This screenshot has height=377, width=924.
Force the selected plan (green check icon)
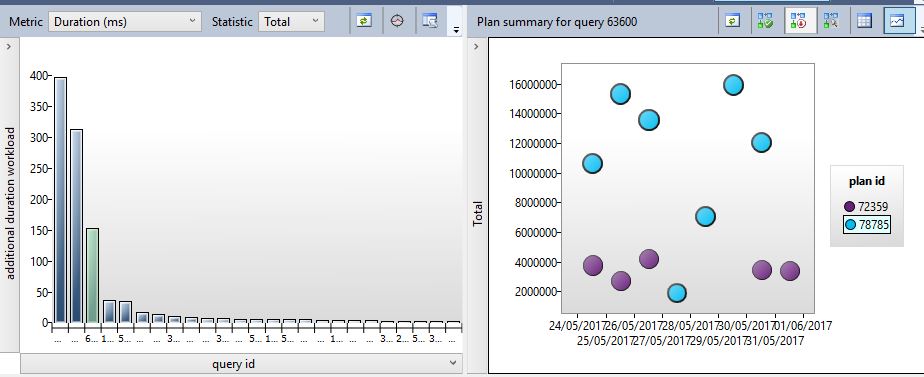[765, 21]
